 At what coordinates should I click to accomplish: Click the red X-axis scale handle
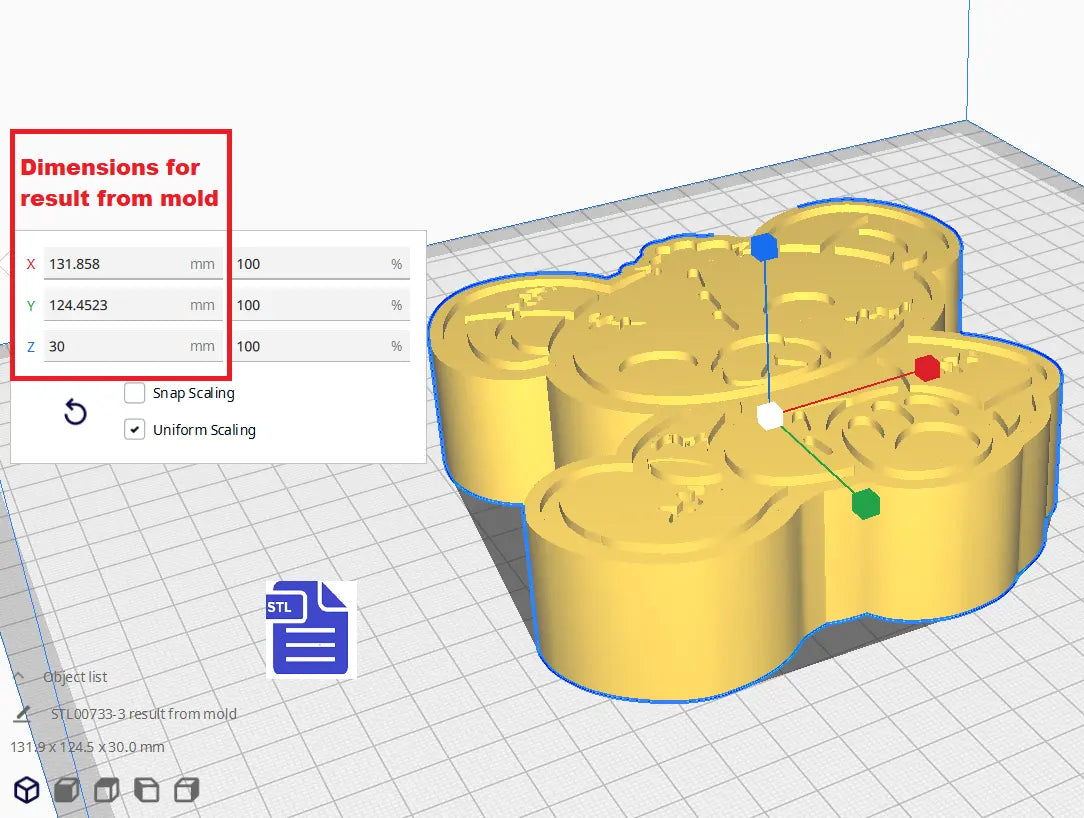pyautogui.click(x=927, y=368)
